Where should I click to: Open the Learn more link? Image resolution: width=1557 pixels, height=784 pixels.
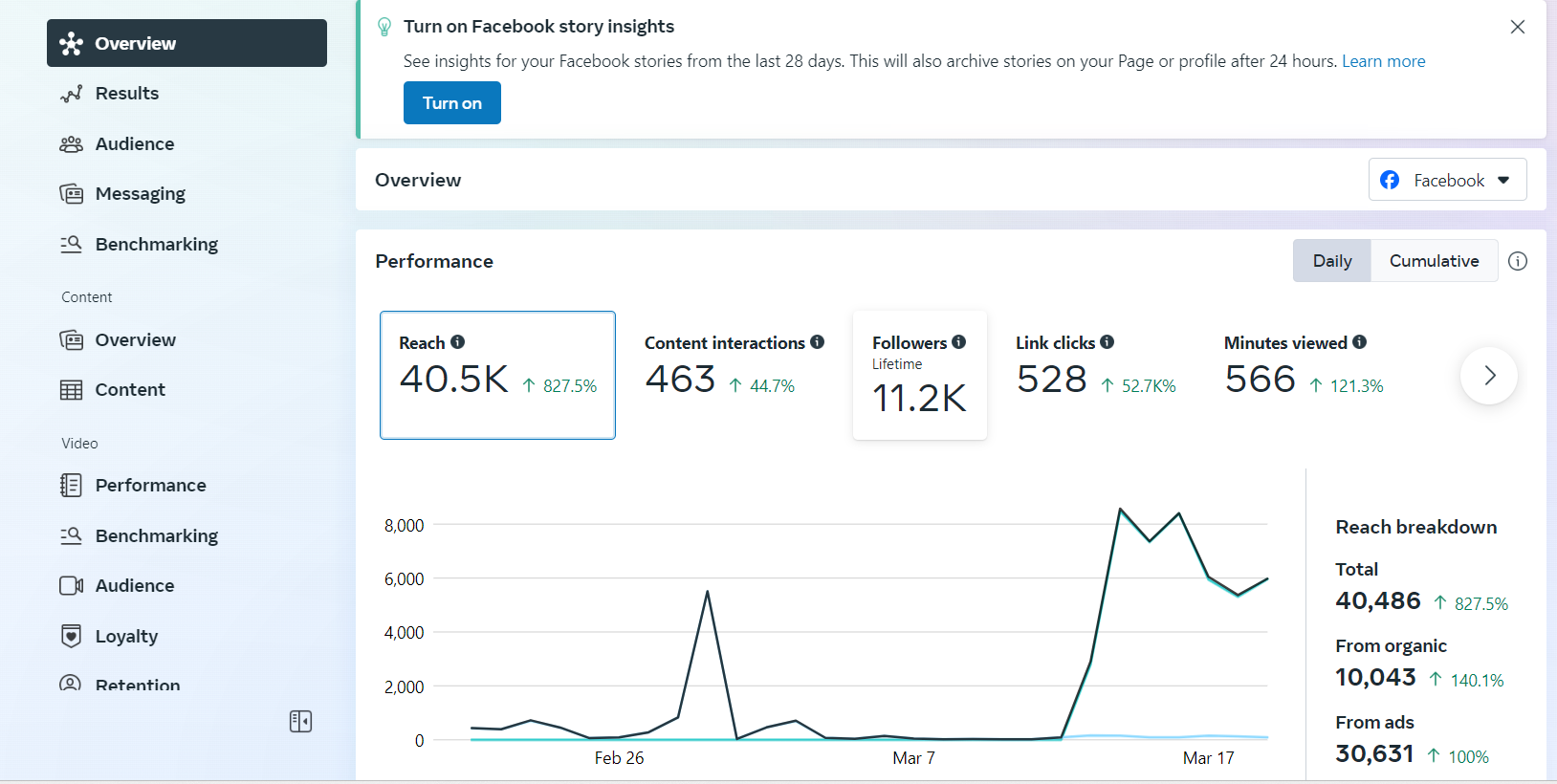click(1383, 61)
